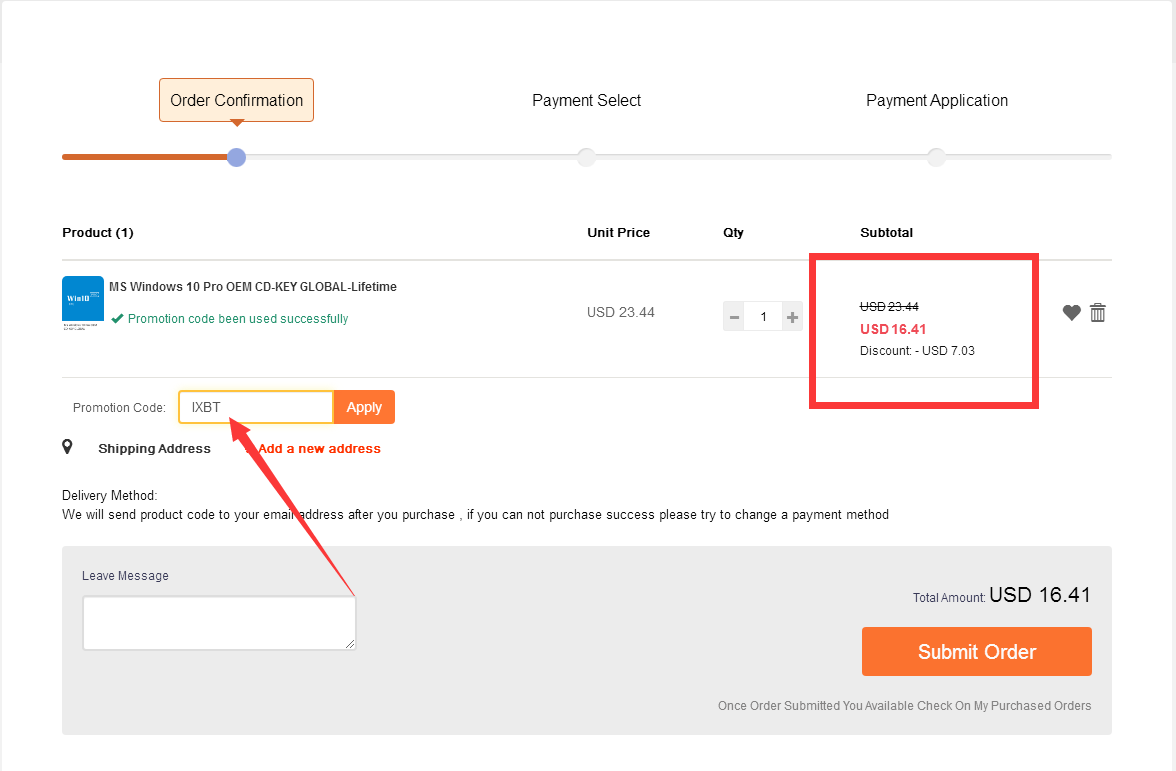Open the MS Windows 10 Pro product title
Image resolution: width=1176 pixels, height=771 pixels.
click(x=252, y=287)
